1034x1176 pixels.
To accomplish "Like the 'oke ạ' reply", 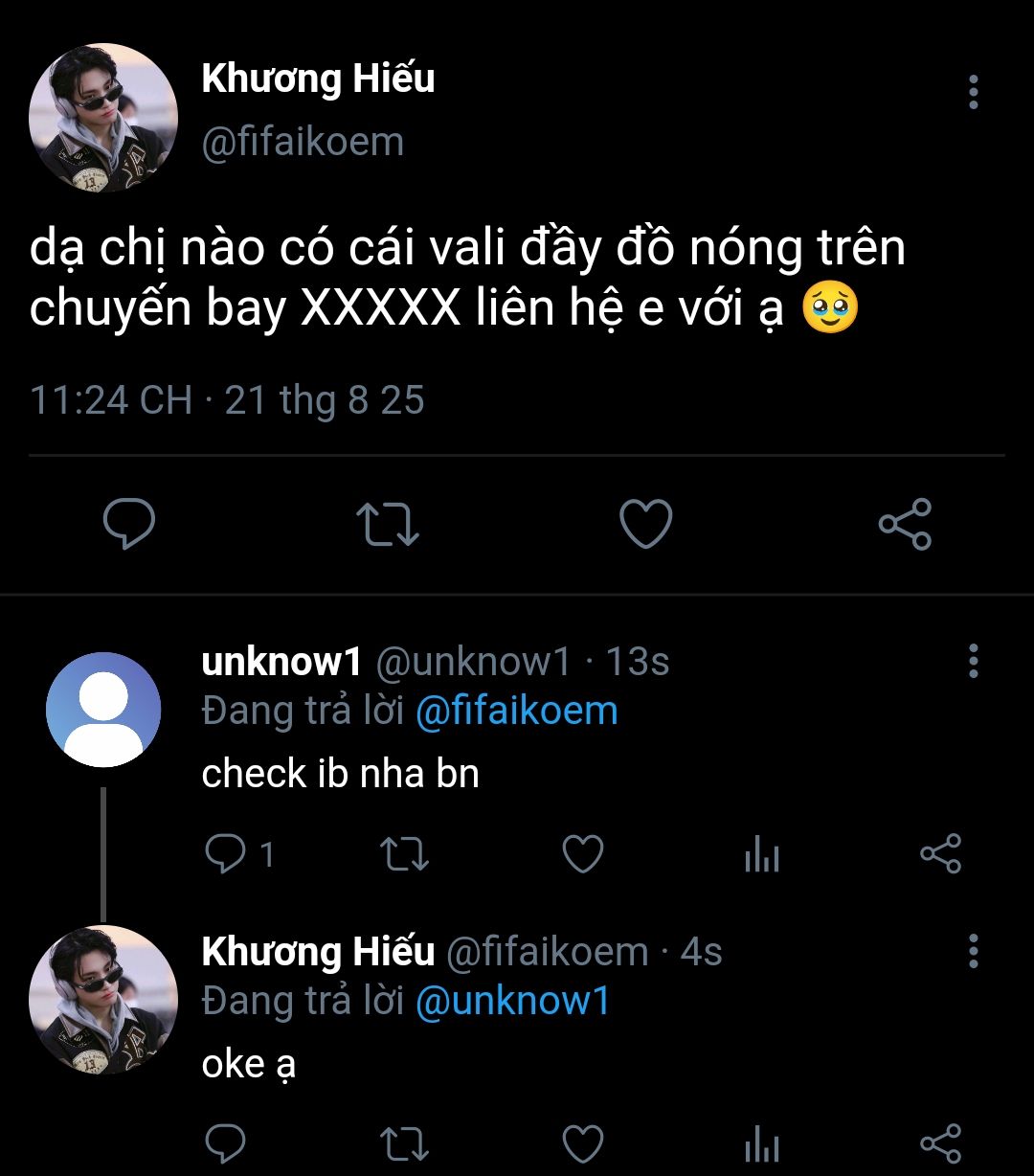I will pos(582,1144).
